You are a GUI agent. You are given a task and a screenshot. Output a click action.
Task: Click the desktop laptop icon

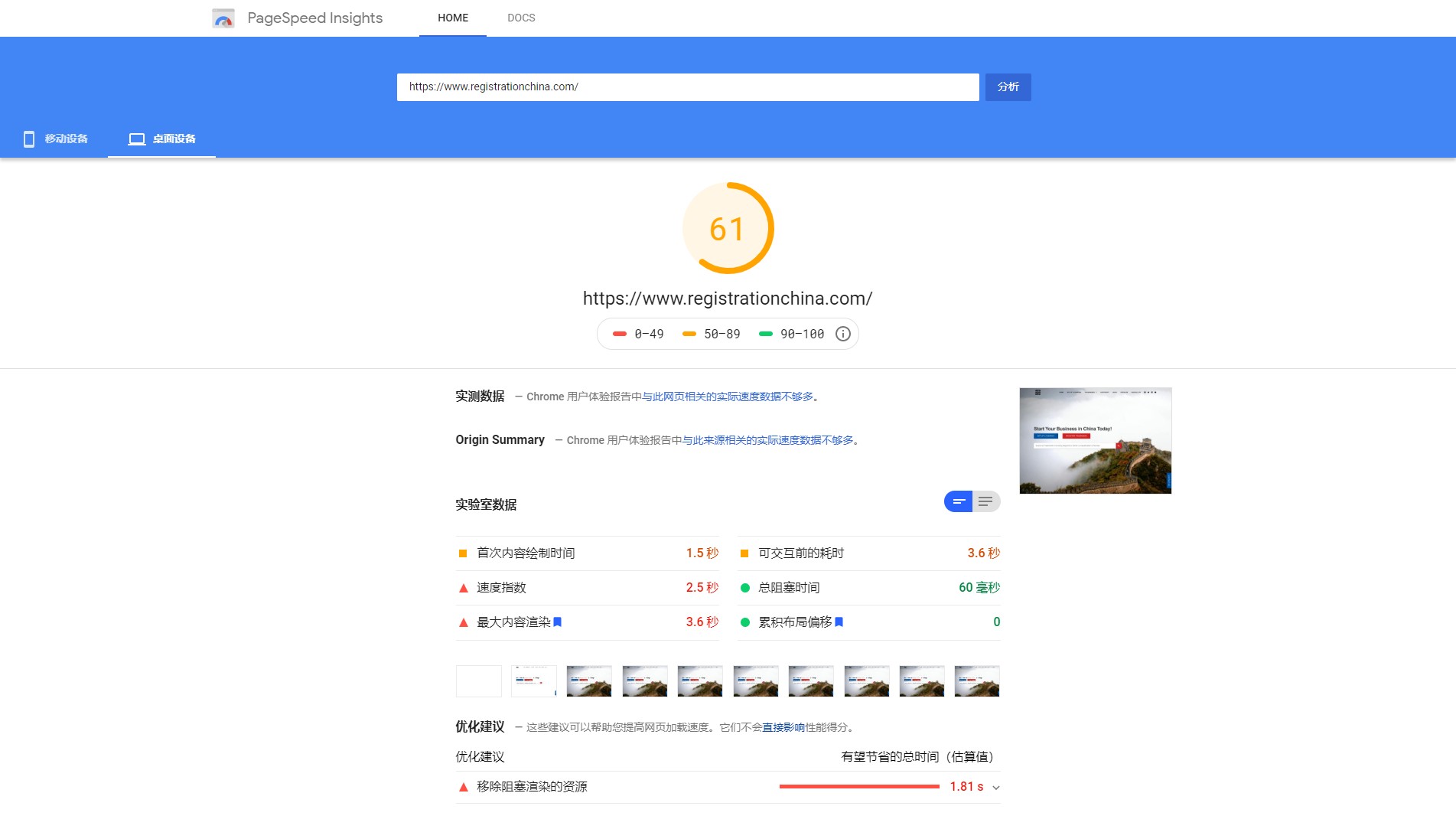click(x=137, y=139)
